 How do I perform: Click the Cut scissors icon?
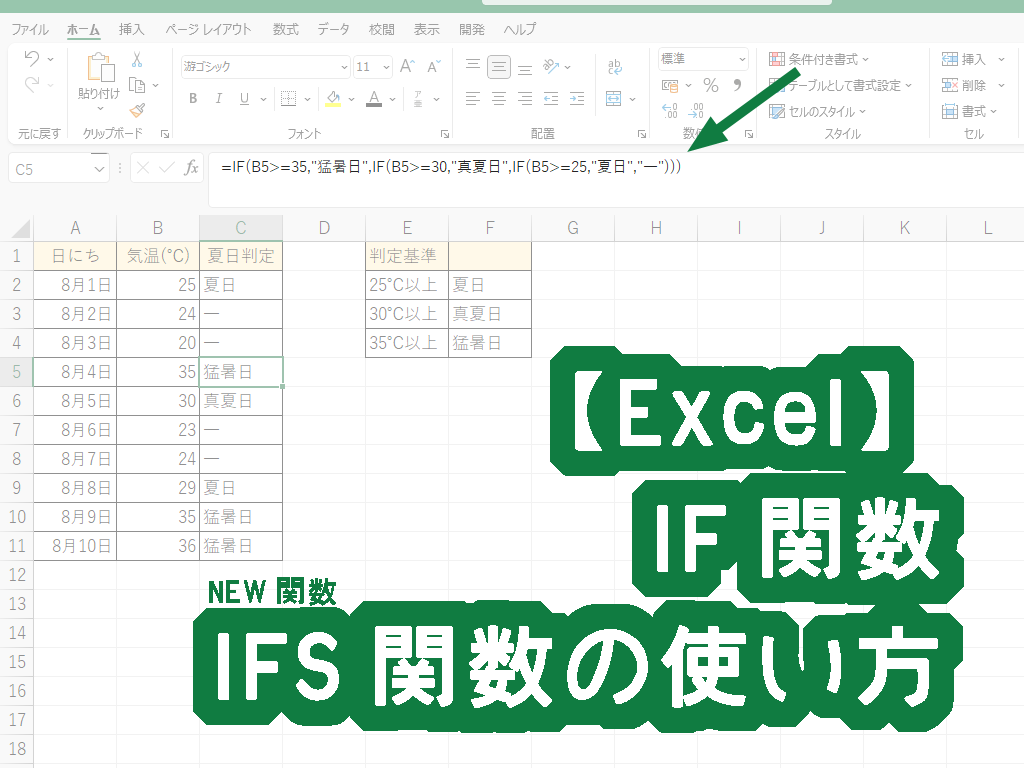137,60
